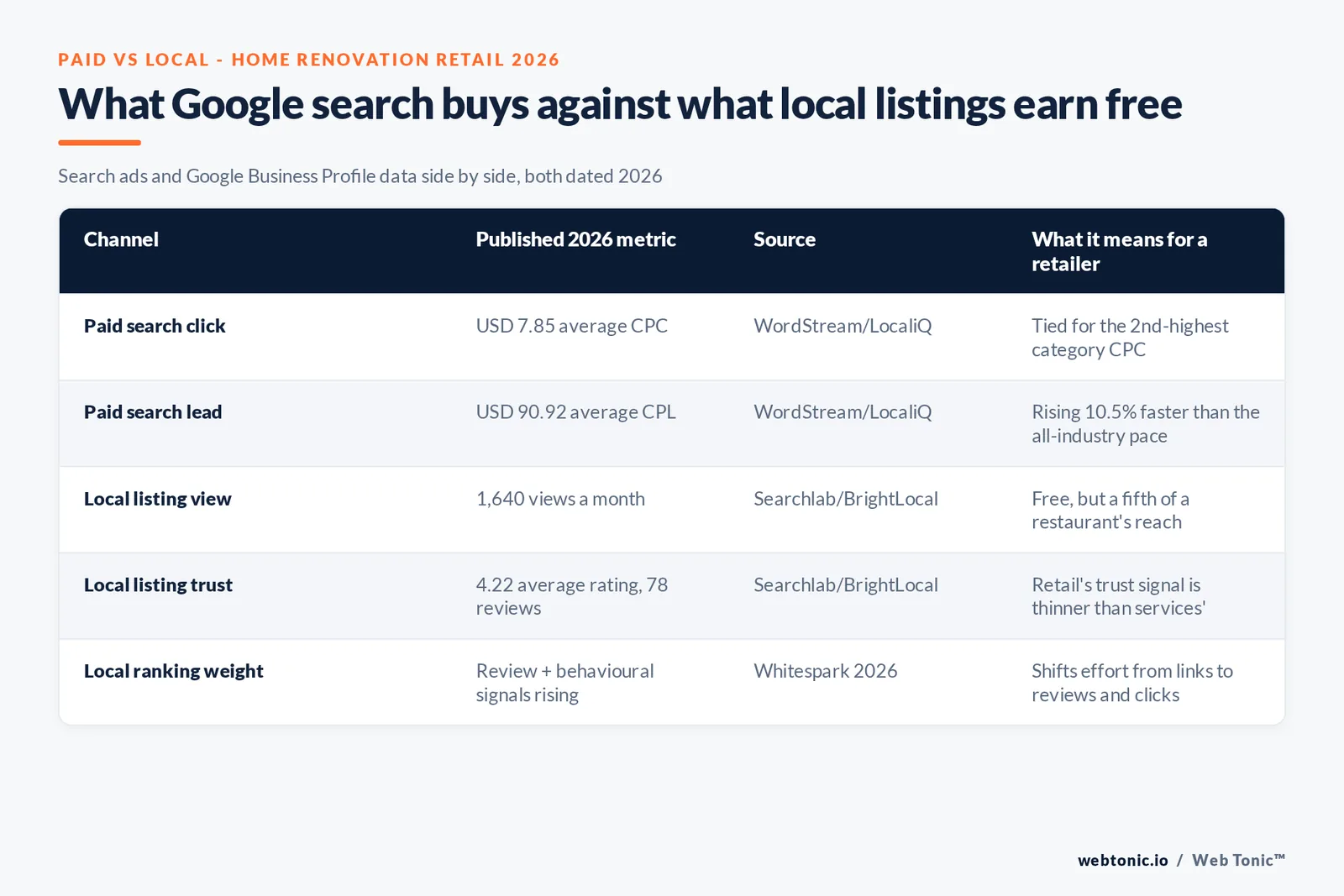
Task: Open the webtonic.io footer link
Action: click(x=1122, y=860)
